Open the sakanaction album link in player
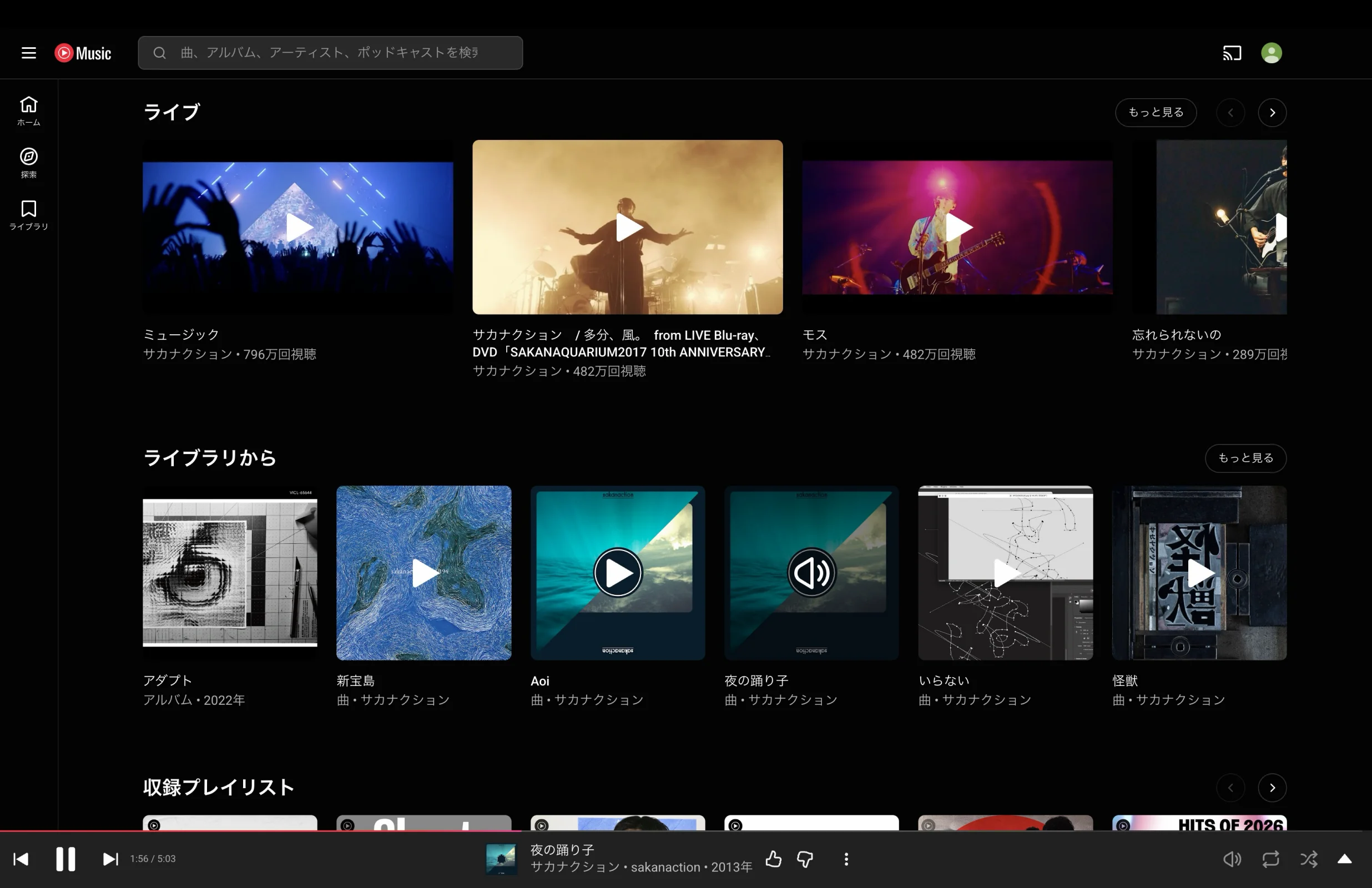The height and width of the screenshot is (888, 1372). point(665,867)
